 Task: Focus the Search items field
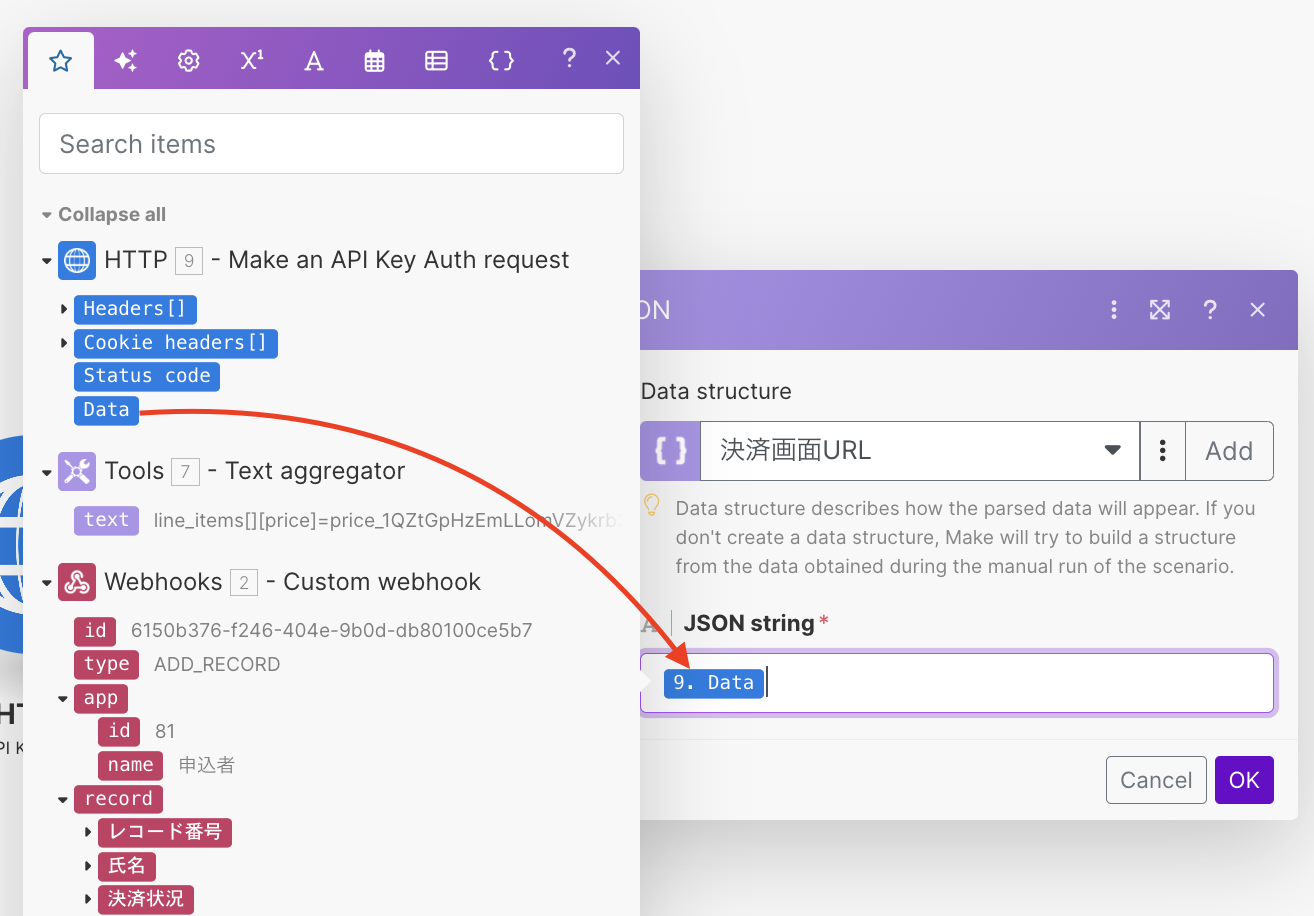point(331,144)
